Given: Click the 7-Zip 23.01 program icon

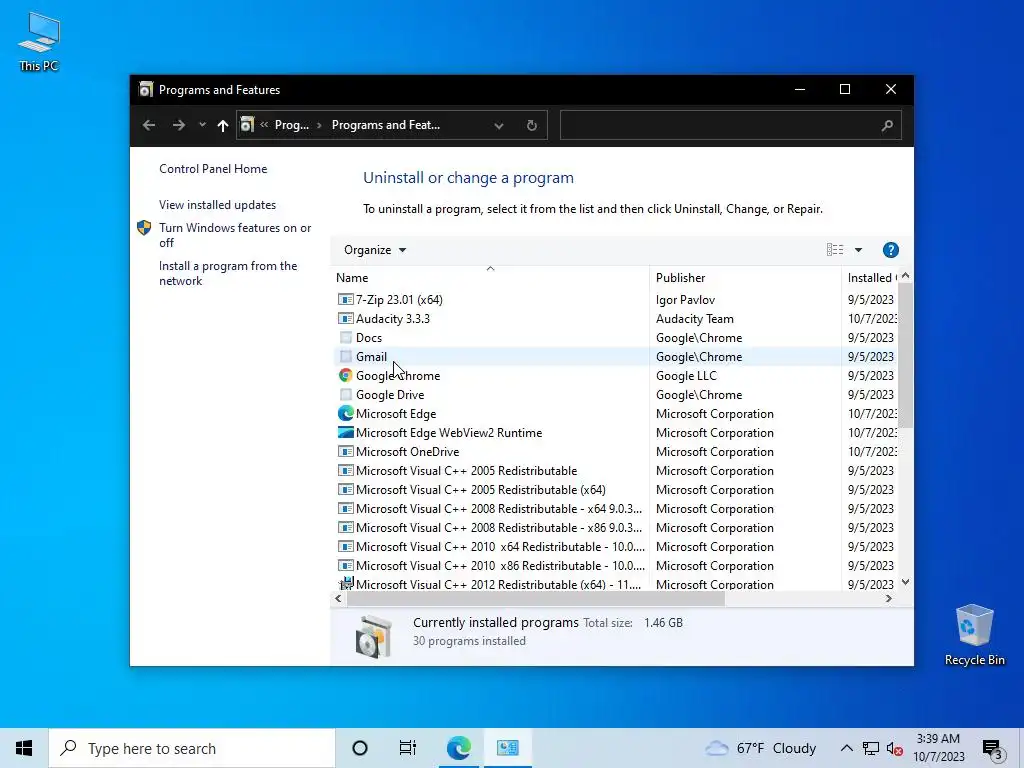Looking at the screenshot, I should 345,300.
